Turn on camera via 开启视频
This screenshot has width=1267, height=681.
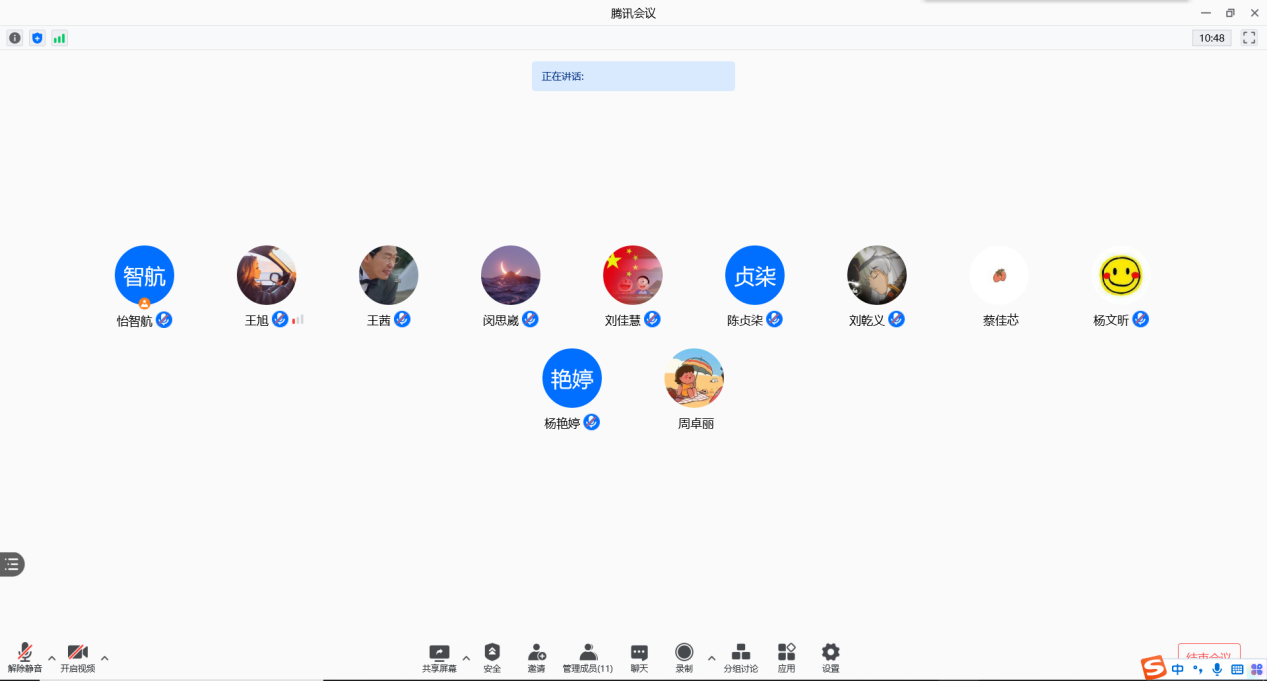coord(78,657)
